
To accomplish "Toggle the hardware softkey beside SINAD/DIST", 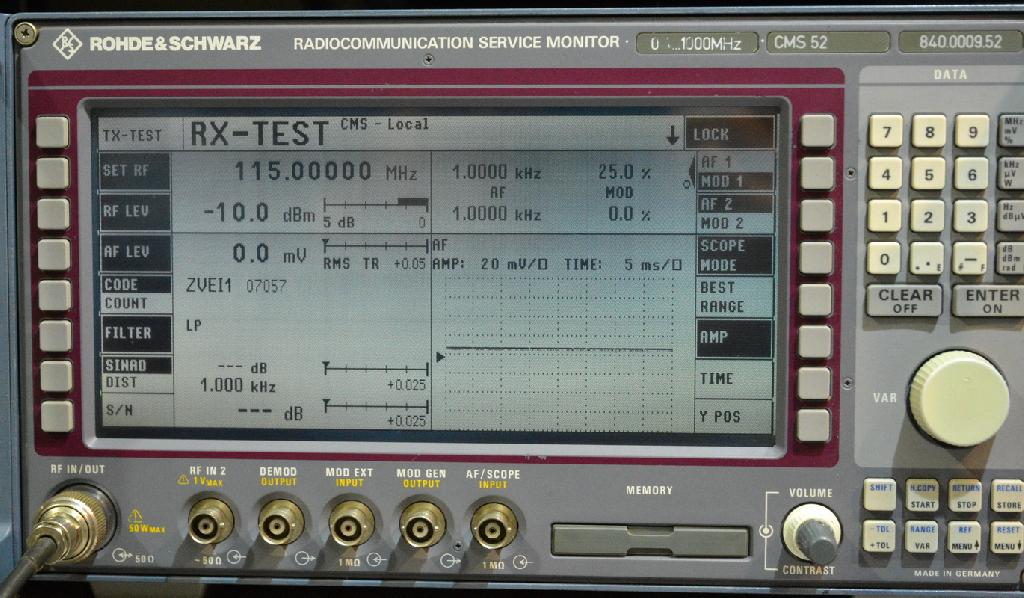I will (56, 377).
